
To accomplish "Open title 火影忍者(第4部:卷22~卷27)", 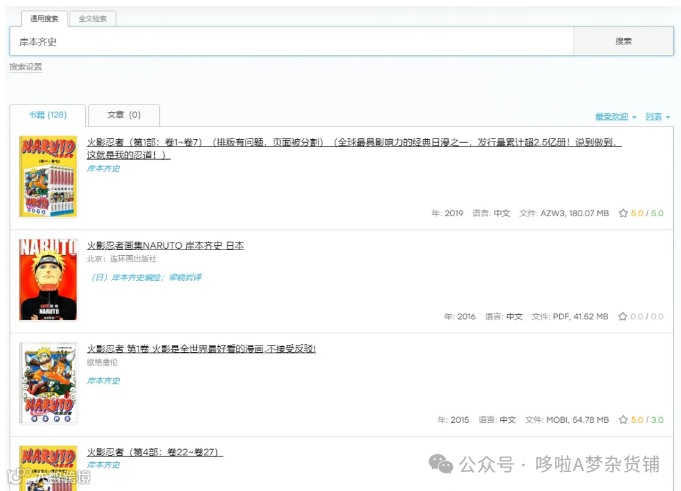I will [x=155, y=452].
